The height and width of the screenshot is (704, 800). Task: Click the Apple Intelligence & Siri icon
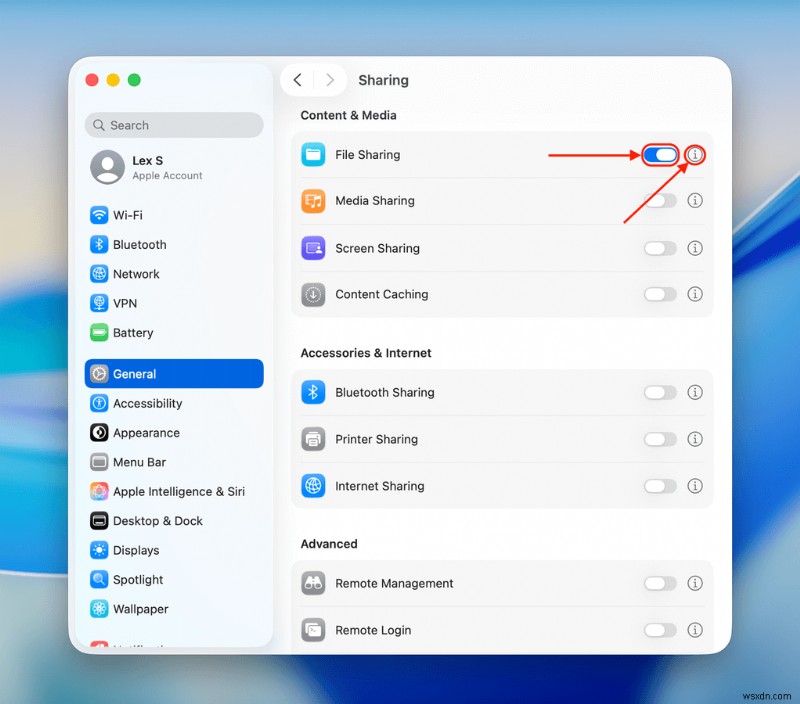click(x=99, y=491)
